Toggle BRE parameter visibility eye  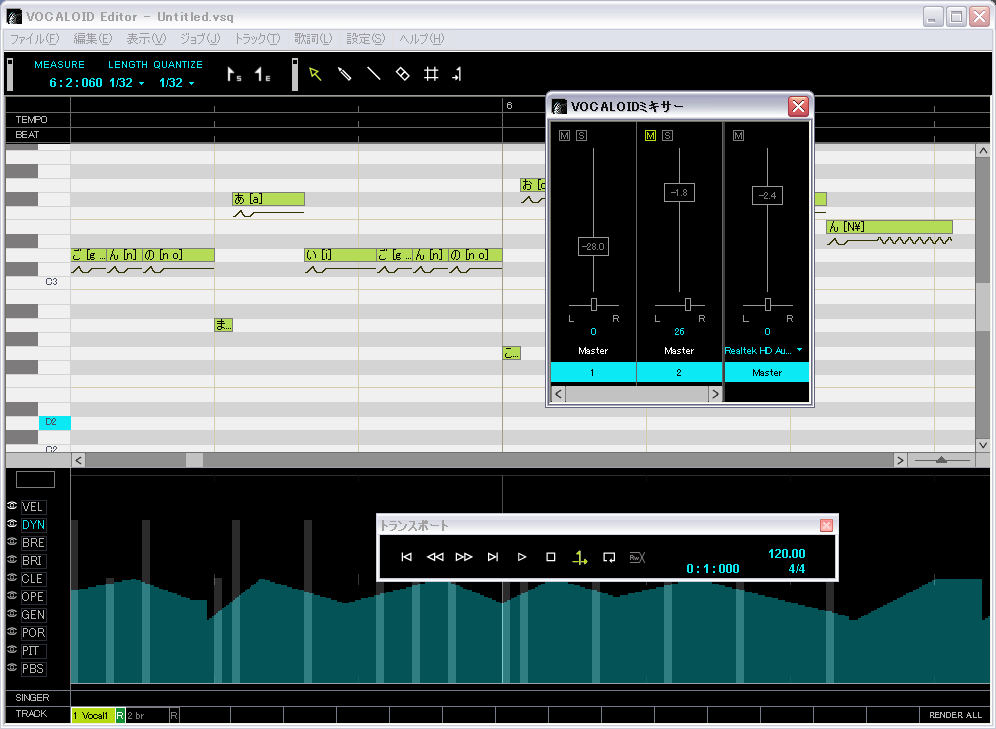point(12,542)
